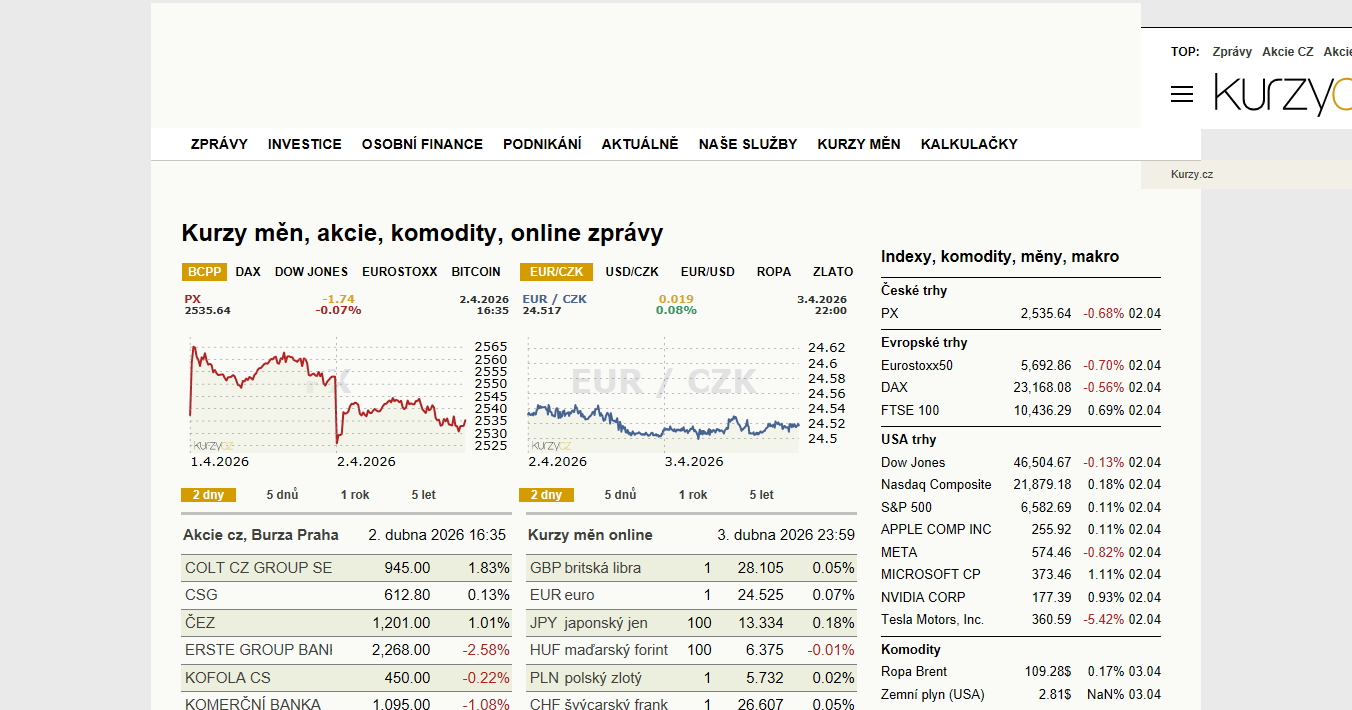Open KOFOLA CS stock link

[x=228, y=678]
